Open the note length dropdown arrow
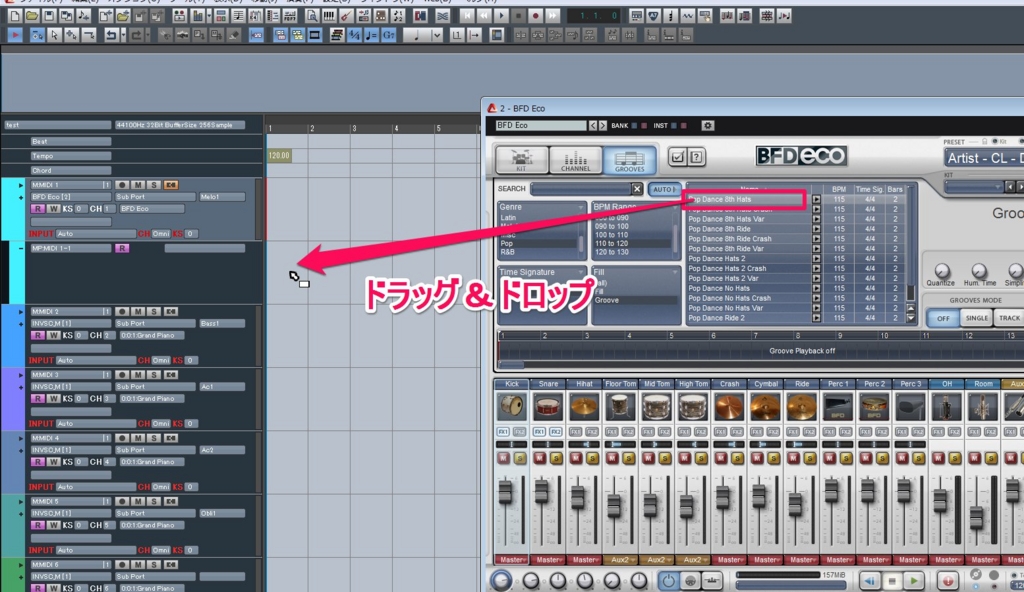 pyautogui.click(x=436, y=35)
